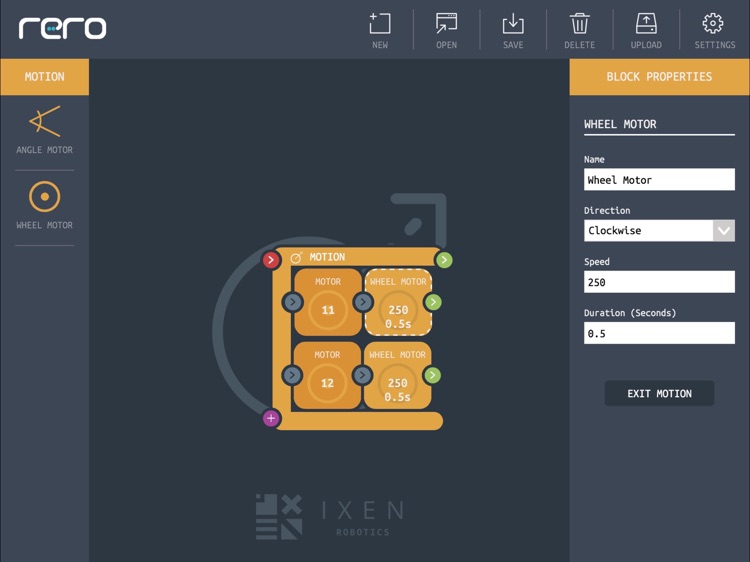Open a file with the OPEN icon

pos(446,29)
